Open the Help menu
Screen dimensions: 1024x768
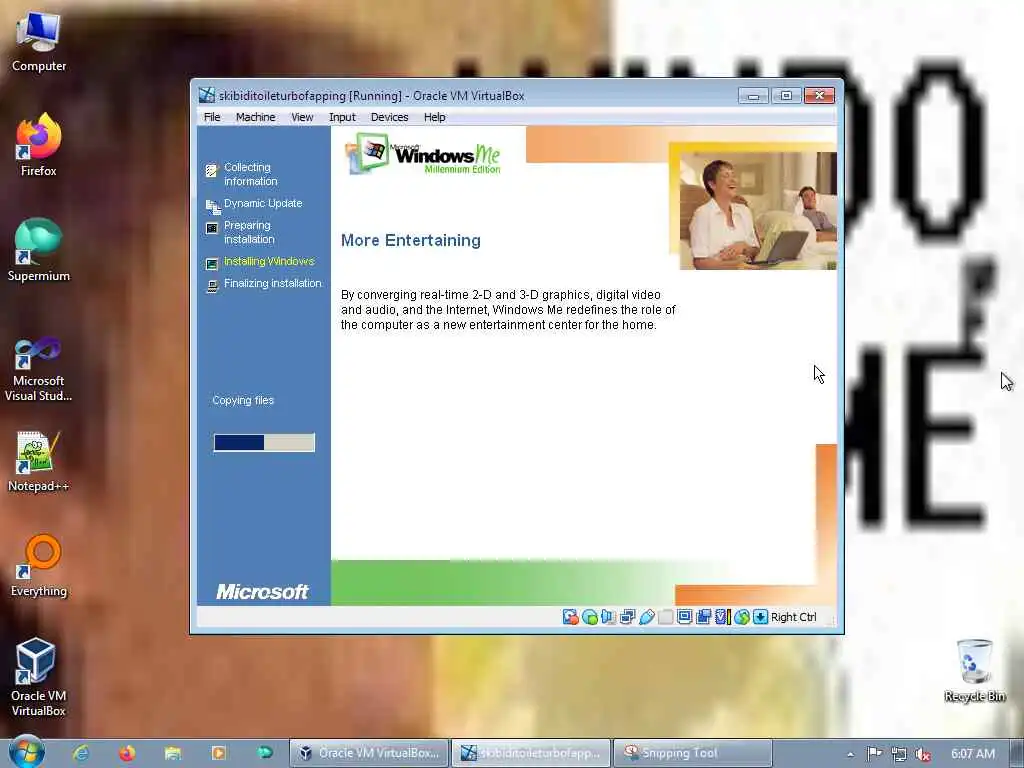434,117
